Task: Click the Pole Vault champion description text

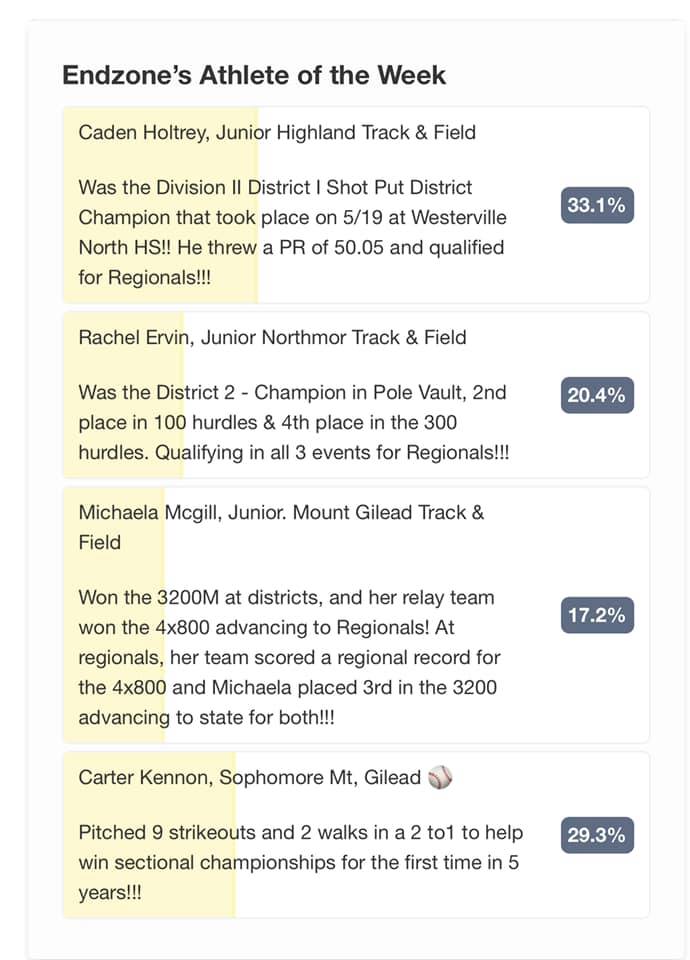Action: click(294, 422)
